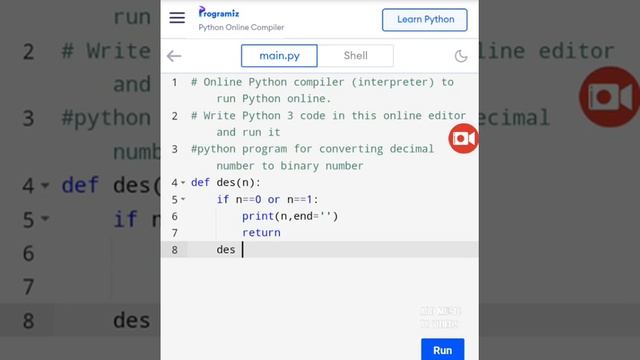Click line number 3 in the gutter

(175, 149)
